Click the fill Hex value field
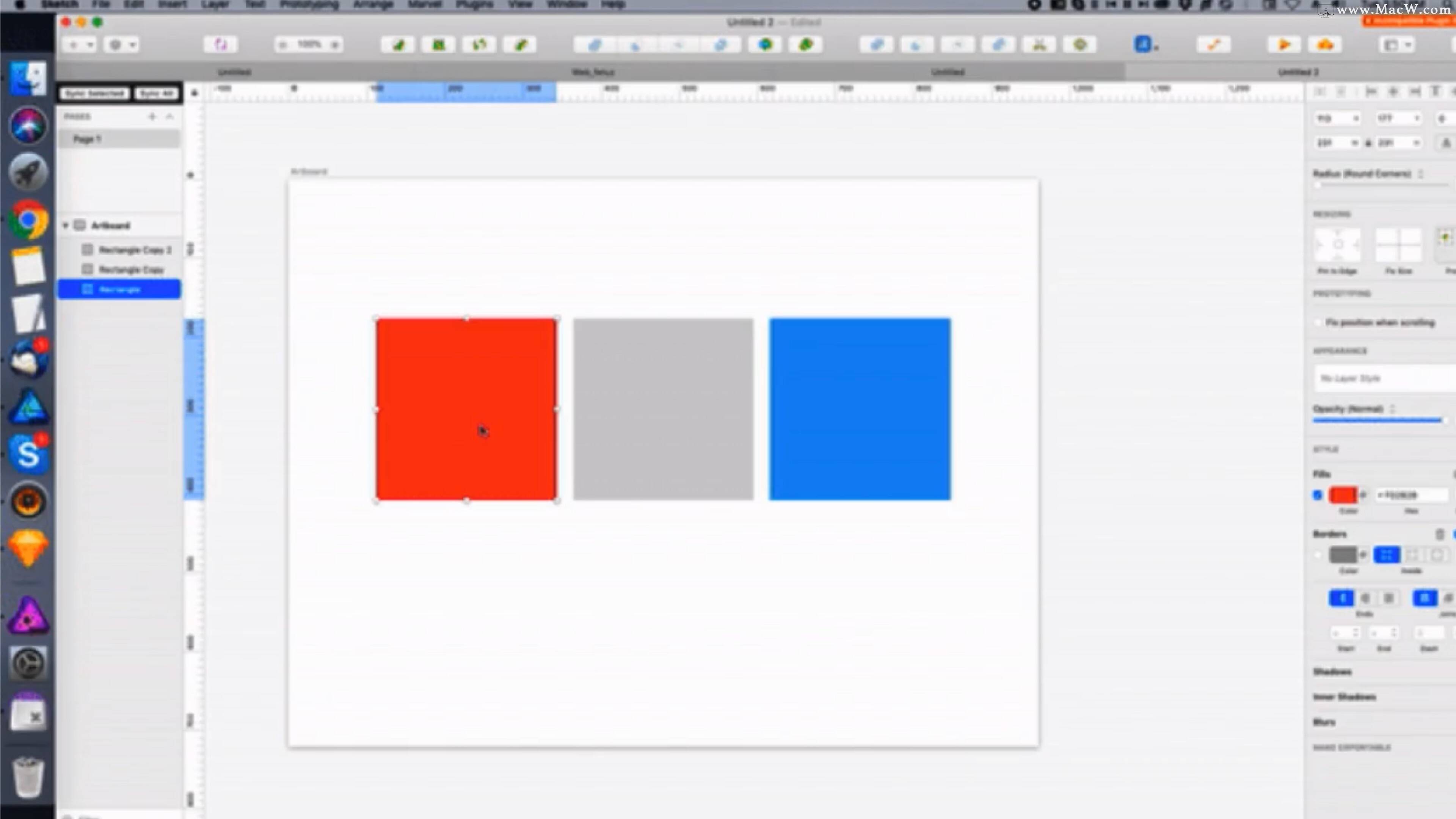 (1412, 495)
